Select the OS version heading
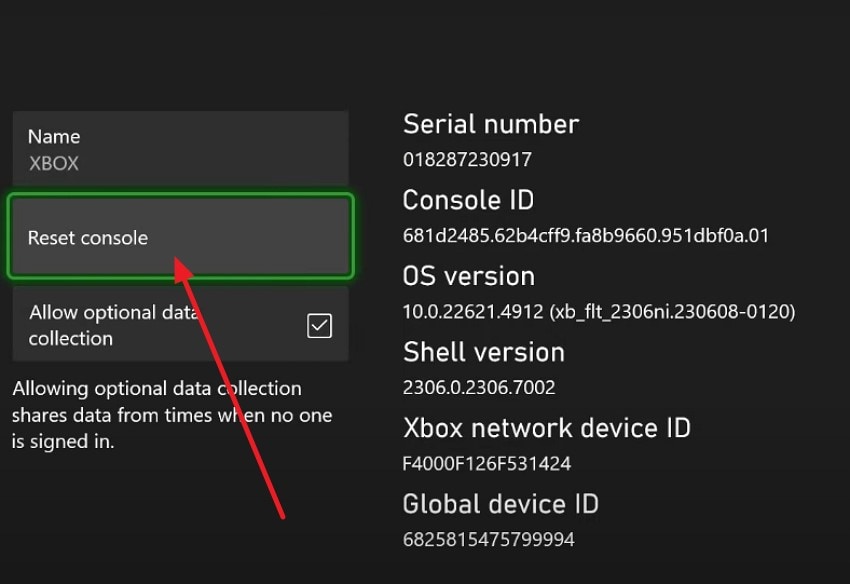This screenshot has height=584, width=850. click(468, 275)
